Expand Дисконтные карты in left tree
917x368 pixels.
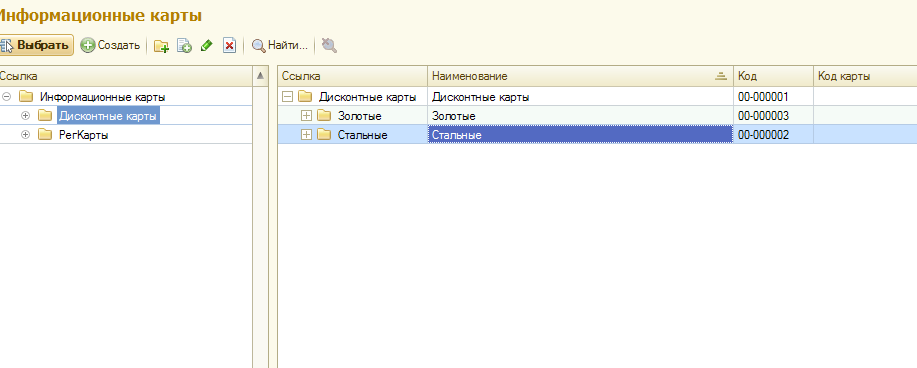25,116
